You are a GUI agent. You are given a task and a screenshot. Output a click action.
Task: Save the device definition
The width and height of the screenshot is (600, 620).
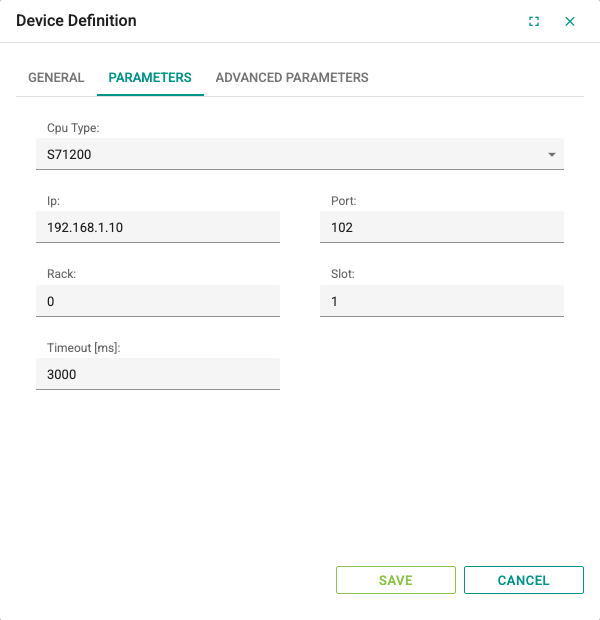click(396, 580)
